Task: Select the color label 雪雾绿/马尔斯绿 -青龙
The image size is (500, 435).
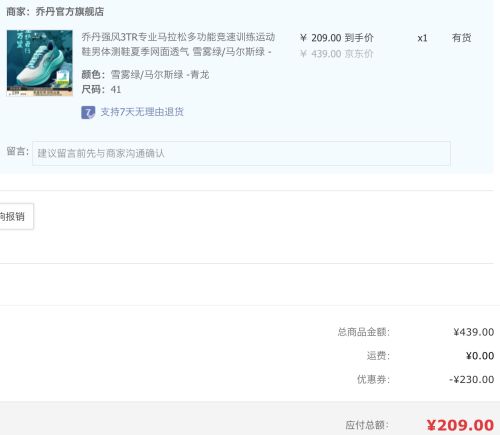Action: tap(160, 75)
